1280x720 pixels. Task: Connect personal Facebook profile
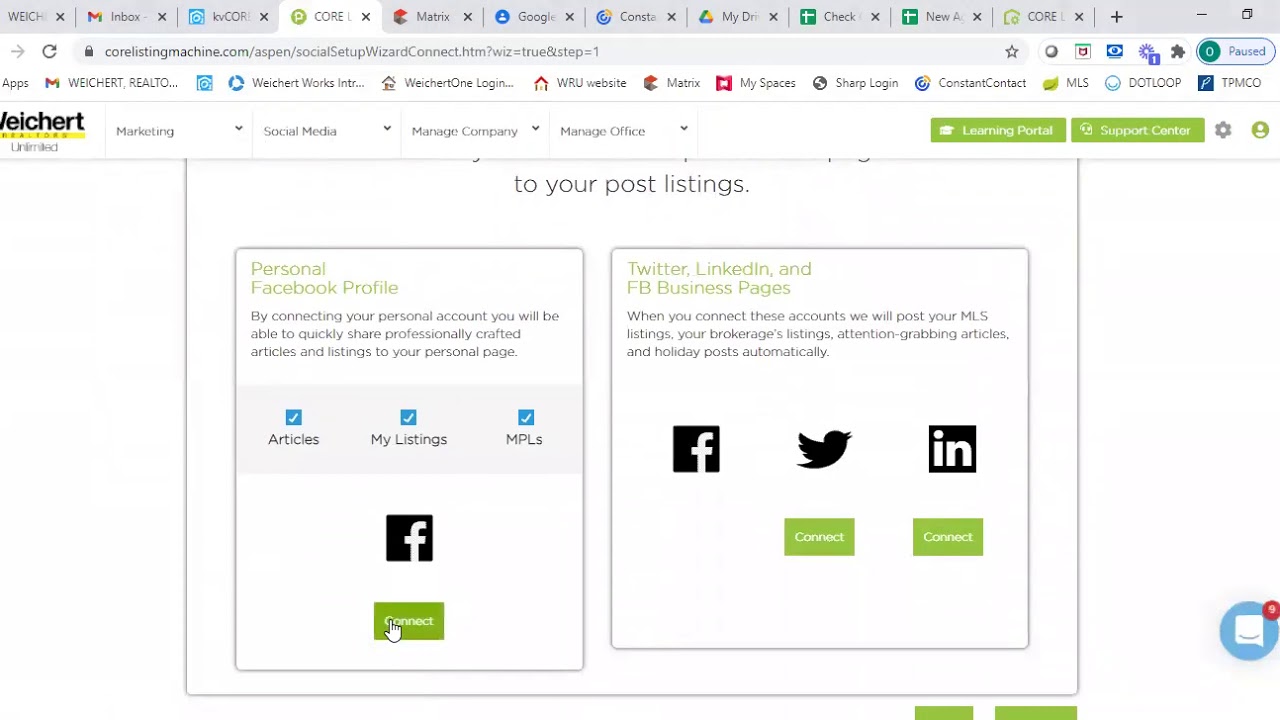[x=409, y=621]
